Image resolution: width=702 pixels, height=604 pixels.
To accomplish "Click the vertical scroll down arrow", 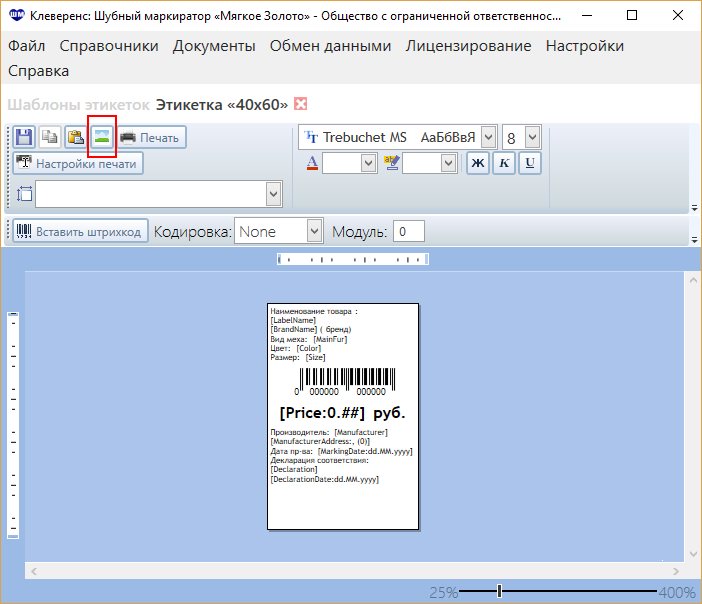I will pos(693,554).
